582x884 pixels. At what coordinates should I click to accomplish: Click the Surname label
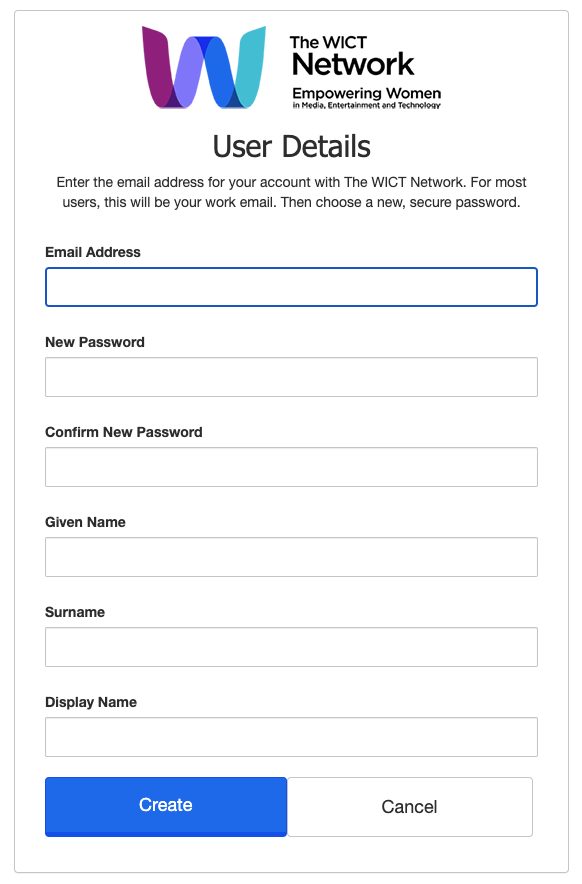coord(75,612)
